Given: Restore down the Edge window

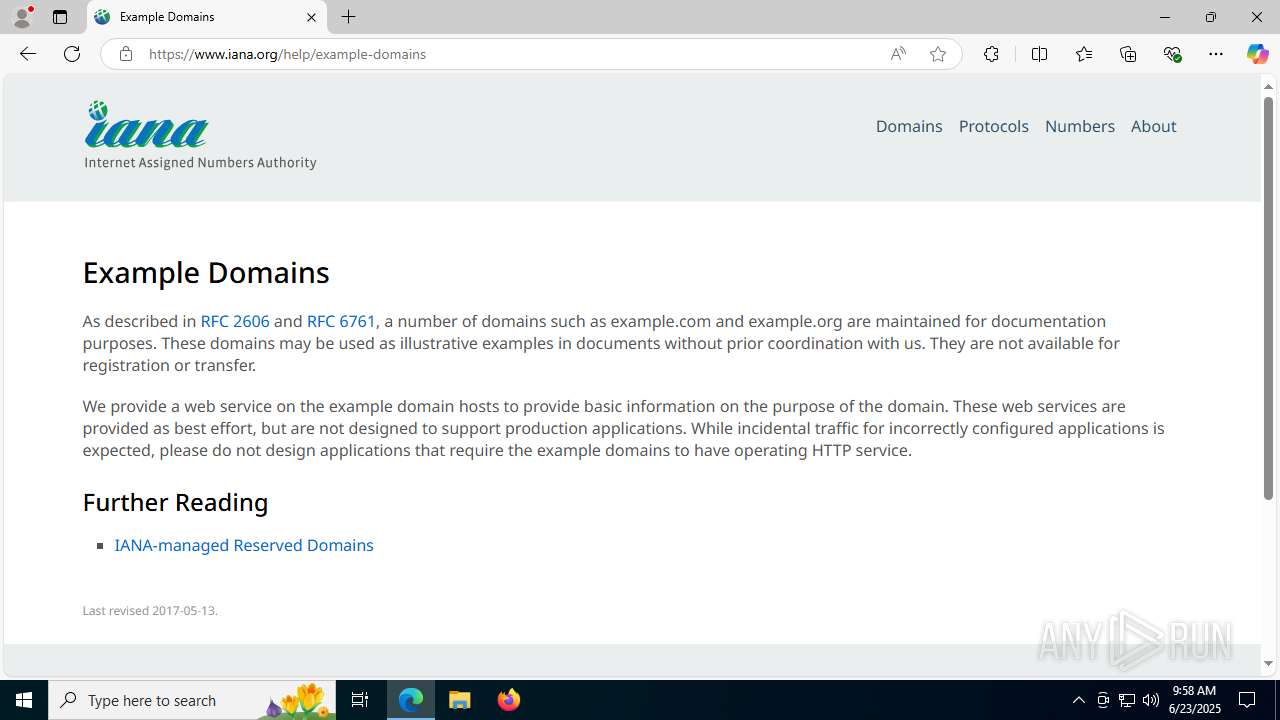Looking at the screenshot, I should pyautogui.click(x=1211, y=17).
